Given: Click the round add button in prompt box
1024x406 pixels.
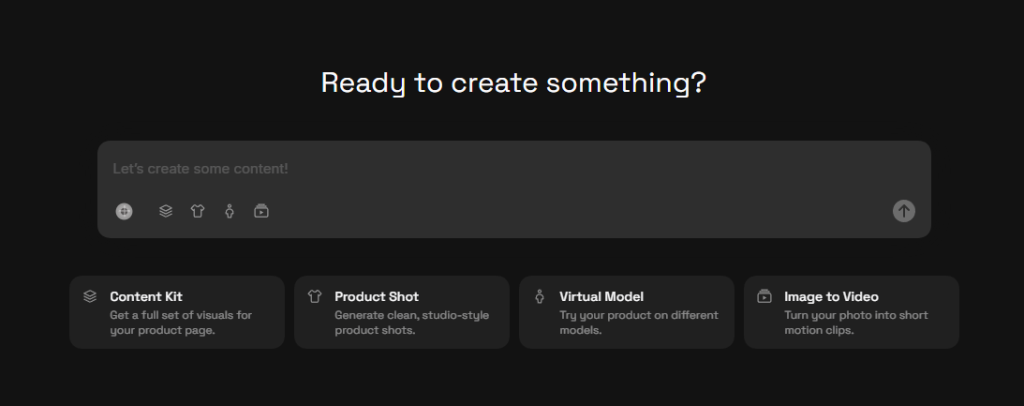Looking at the screenshot, I should tap(124, 211).
